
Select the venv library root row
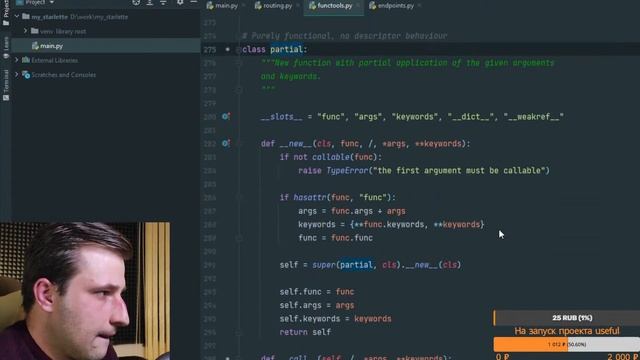106,31
